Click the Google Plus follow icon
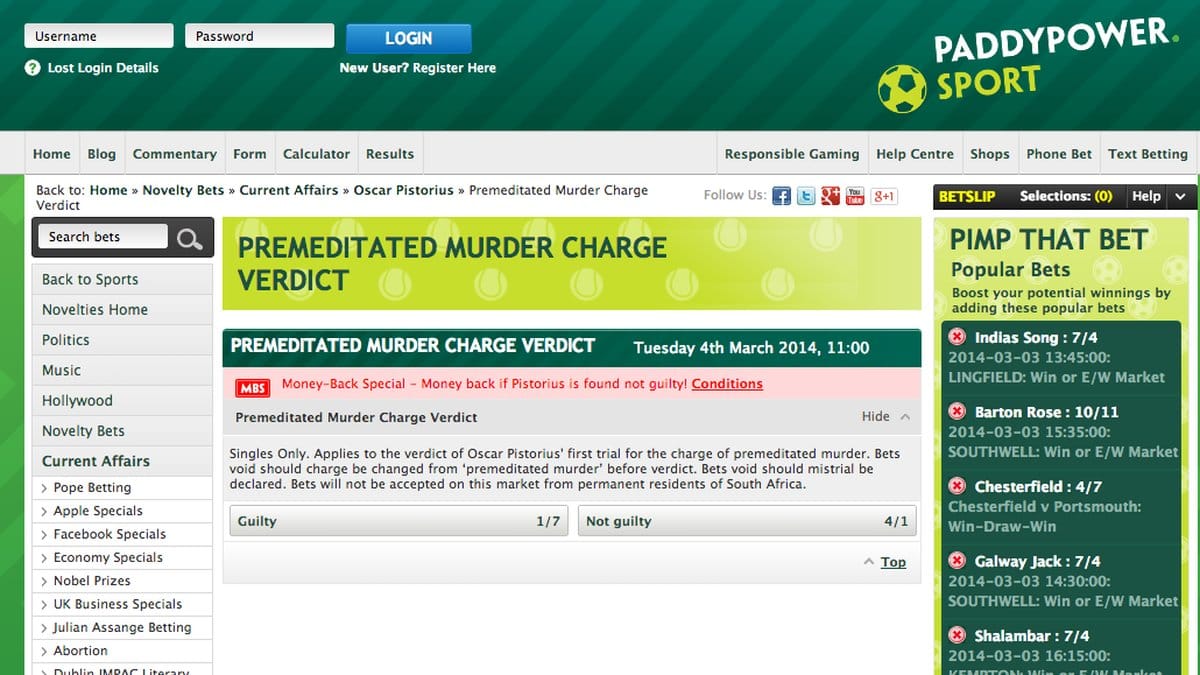 830,196
